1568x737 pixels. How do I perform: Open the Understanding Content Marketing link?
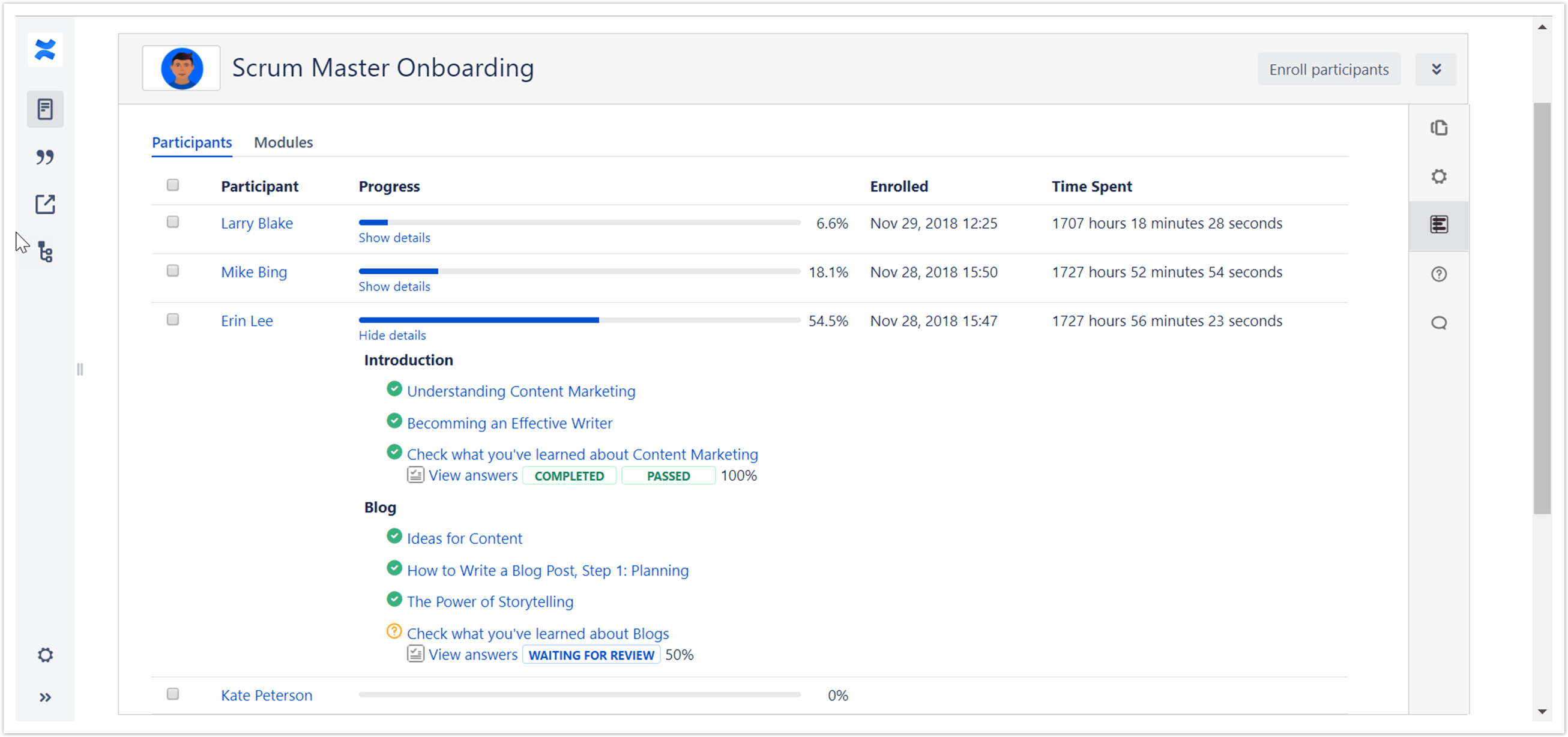[521, 391]
